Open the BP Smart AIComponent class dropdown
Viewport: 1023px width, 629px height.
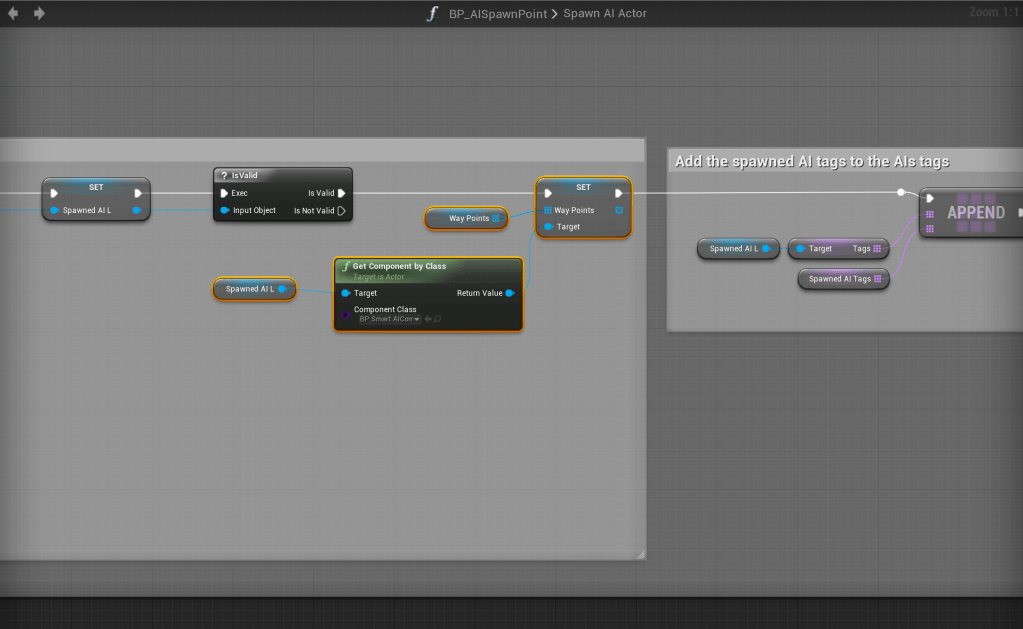point(390,319)
